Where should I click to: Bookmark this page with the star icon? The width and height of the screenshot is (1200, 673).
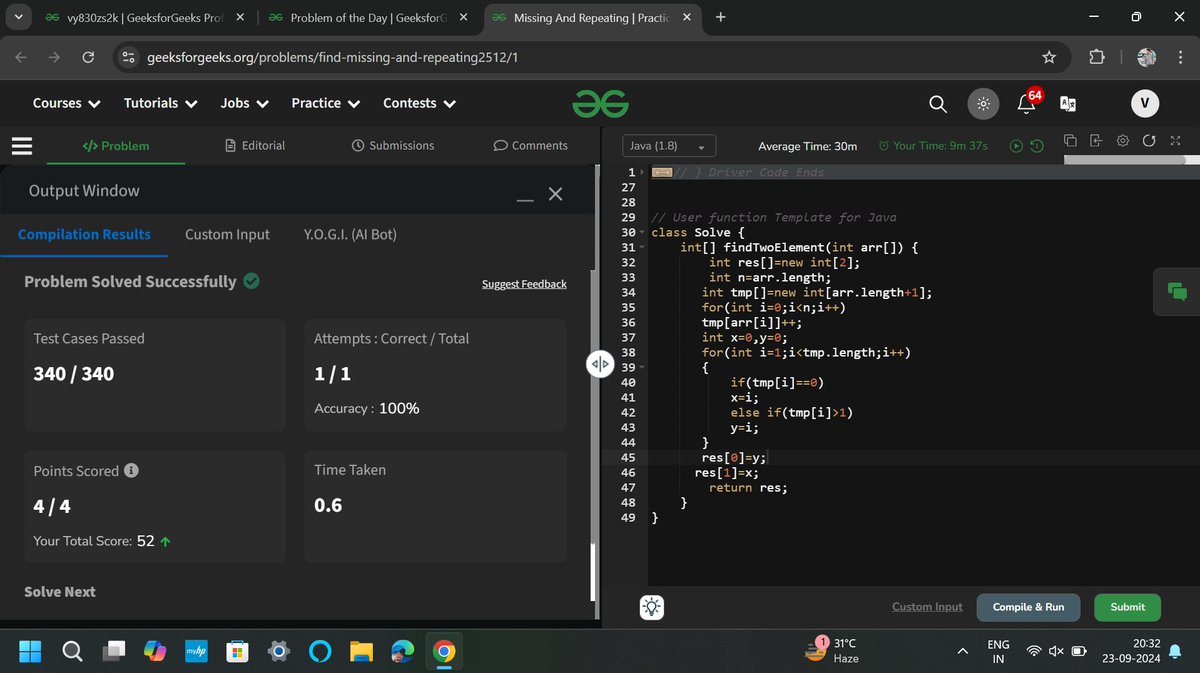1049,57
